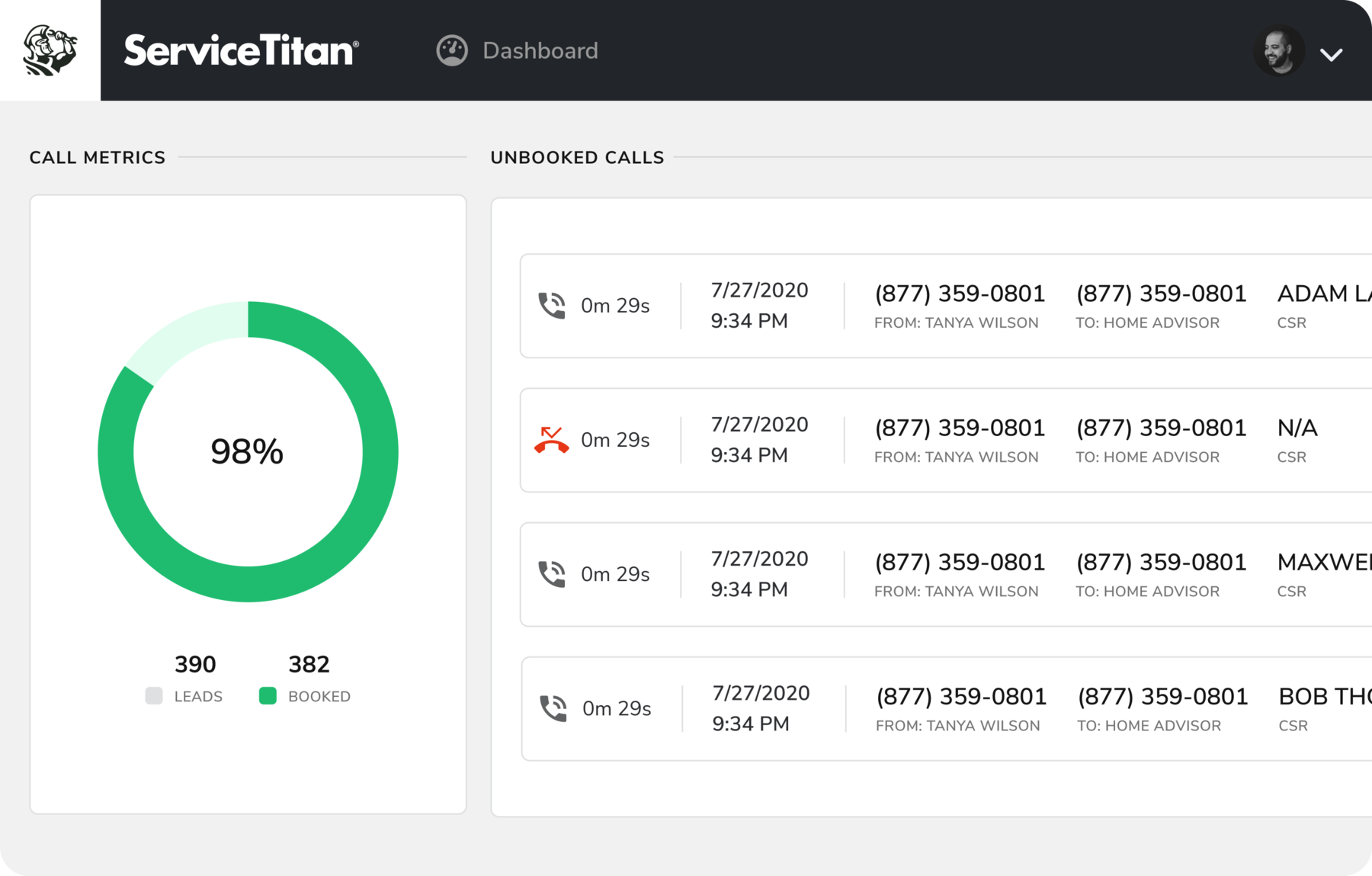Click the 0m 29s duration in the BOB row
Image resolution: width=1372 pixels, height=876 pixels.
617,708
